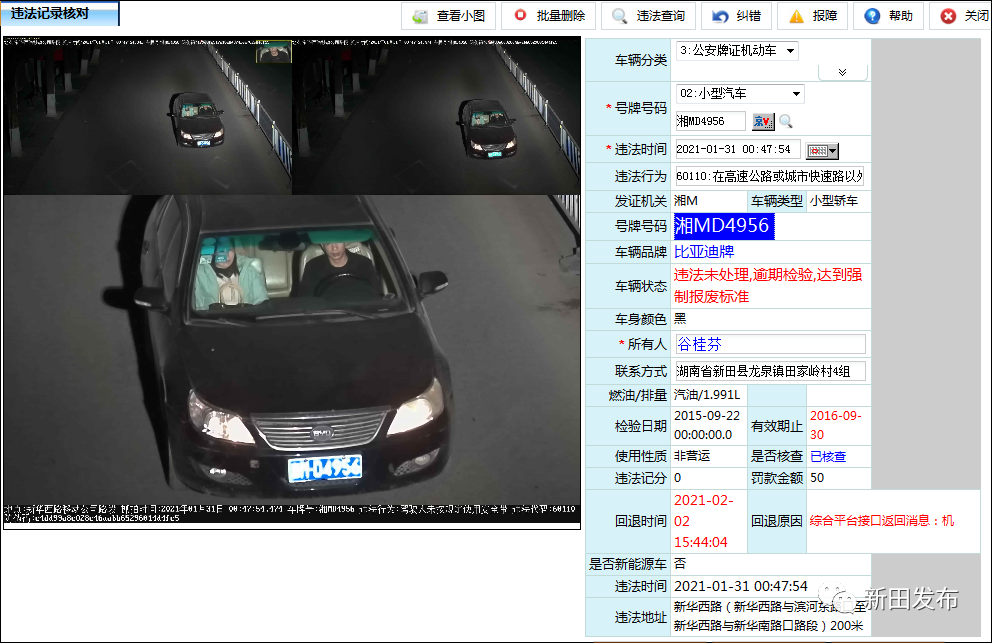The image size is (992, 643).
Task: Click the 纠错 button
Action: click(x=736, y=16)
